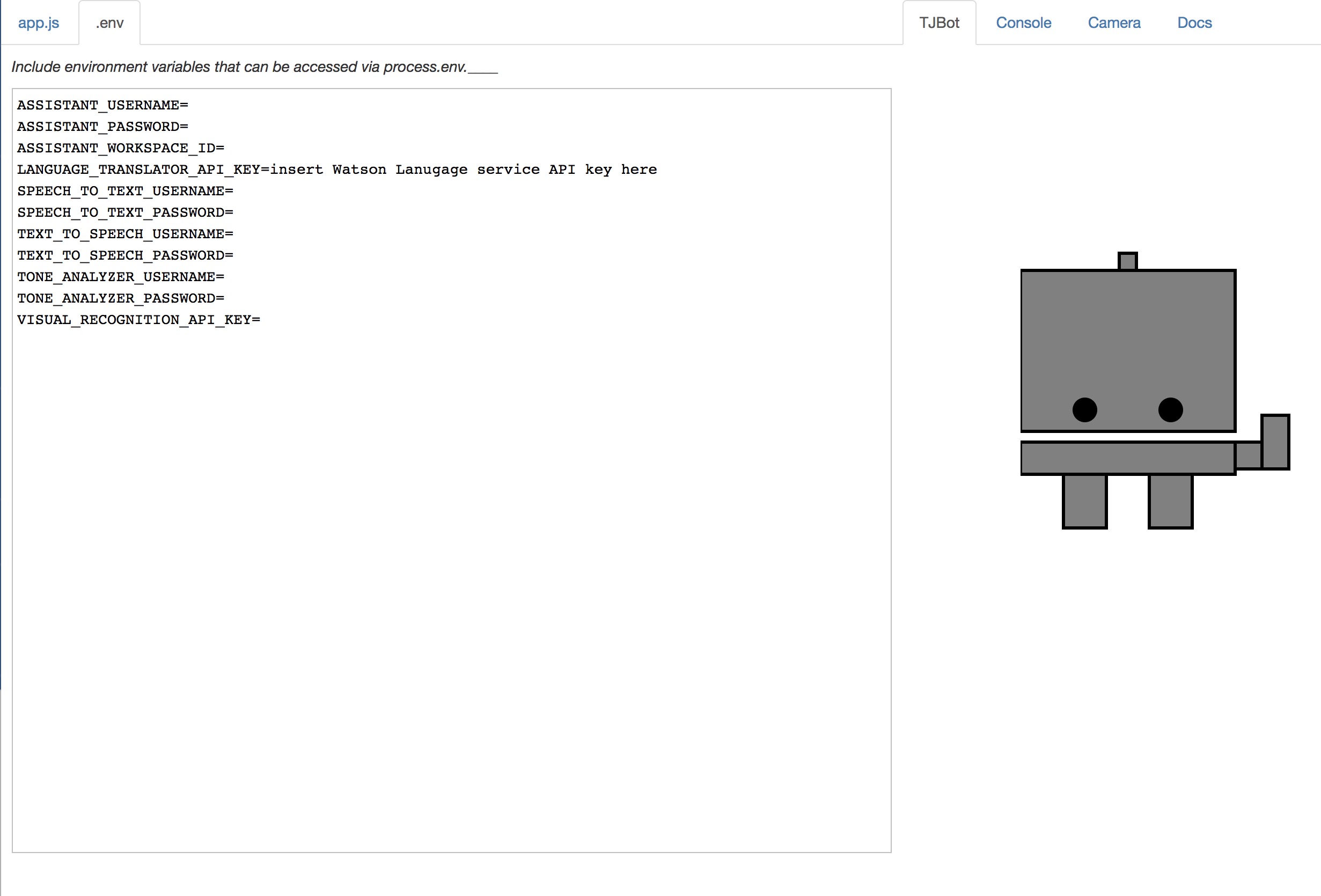Click TJBot's gray head box
The image size is (1321, 896).
1128,335
